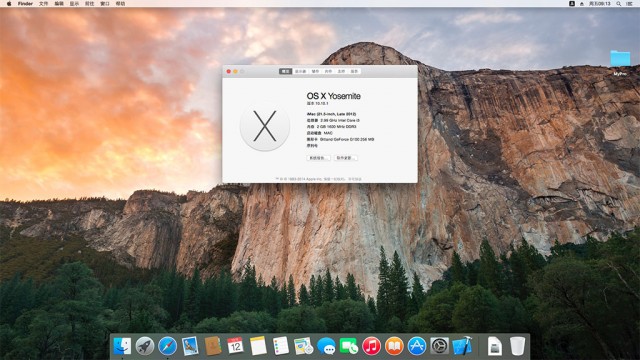Click the Software Update button
Image resolution: width=640 pixels, height=360 pixels.
tap(346, 158)
